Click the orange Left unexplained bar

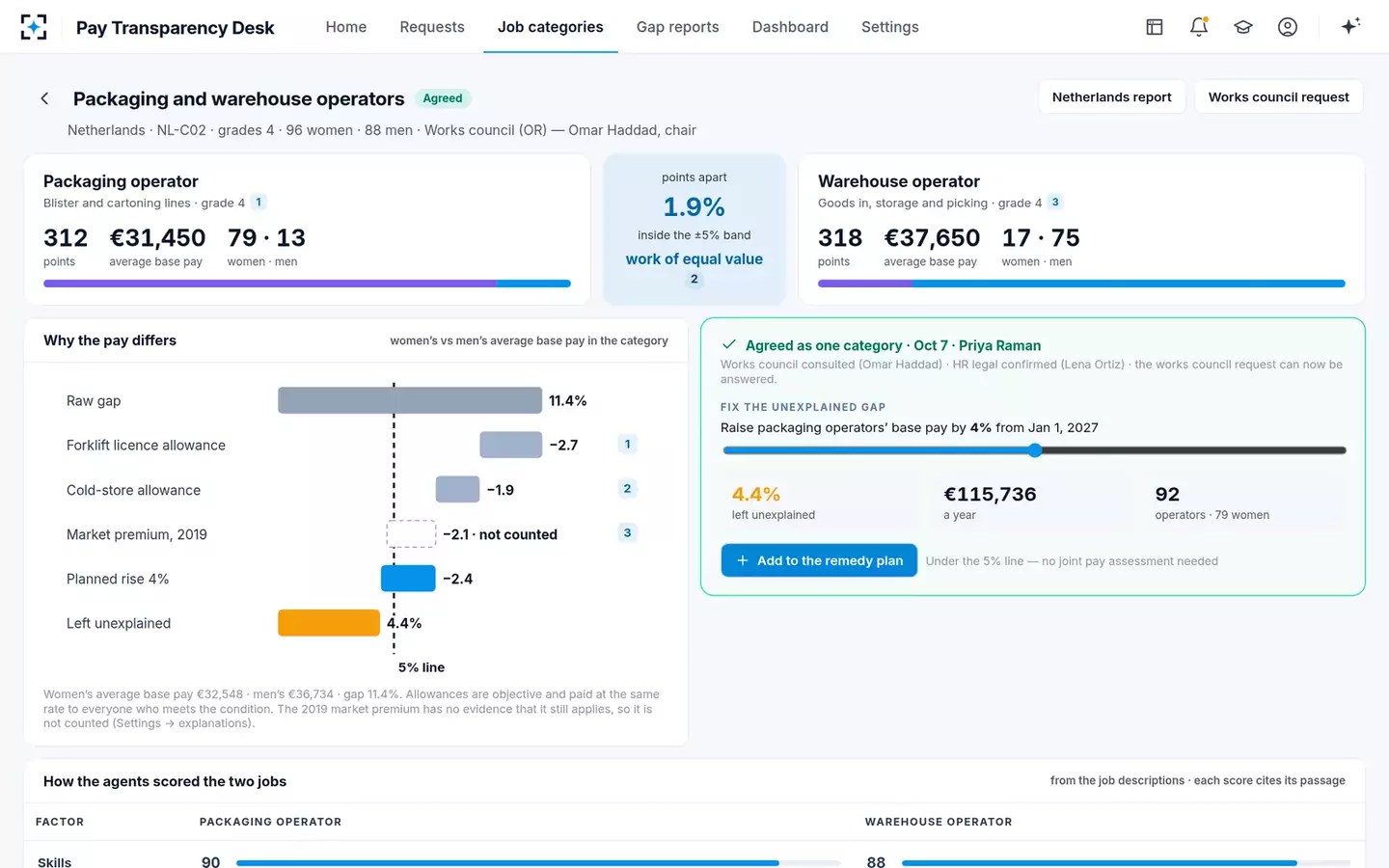point(329,623)
